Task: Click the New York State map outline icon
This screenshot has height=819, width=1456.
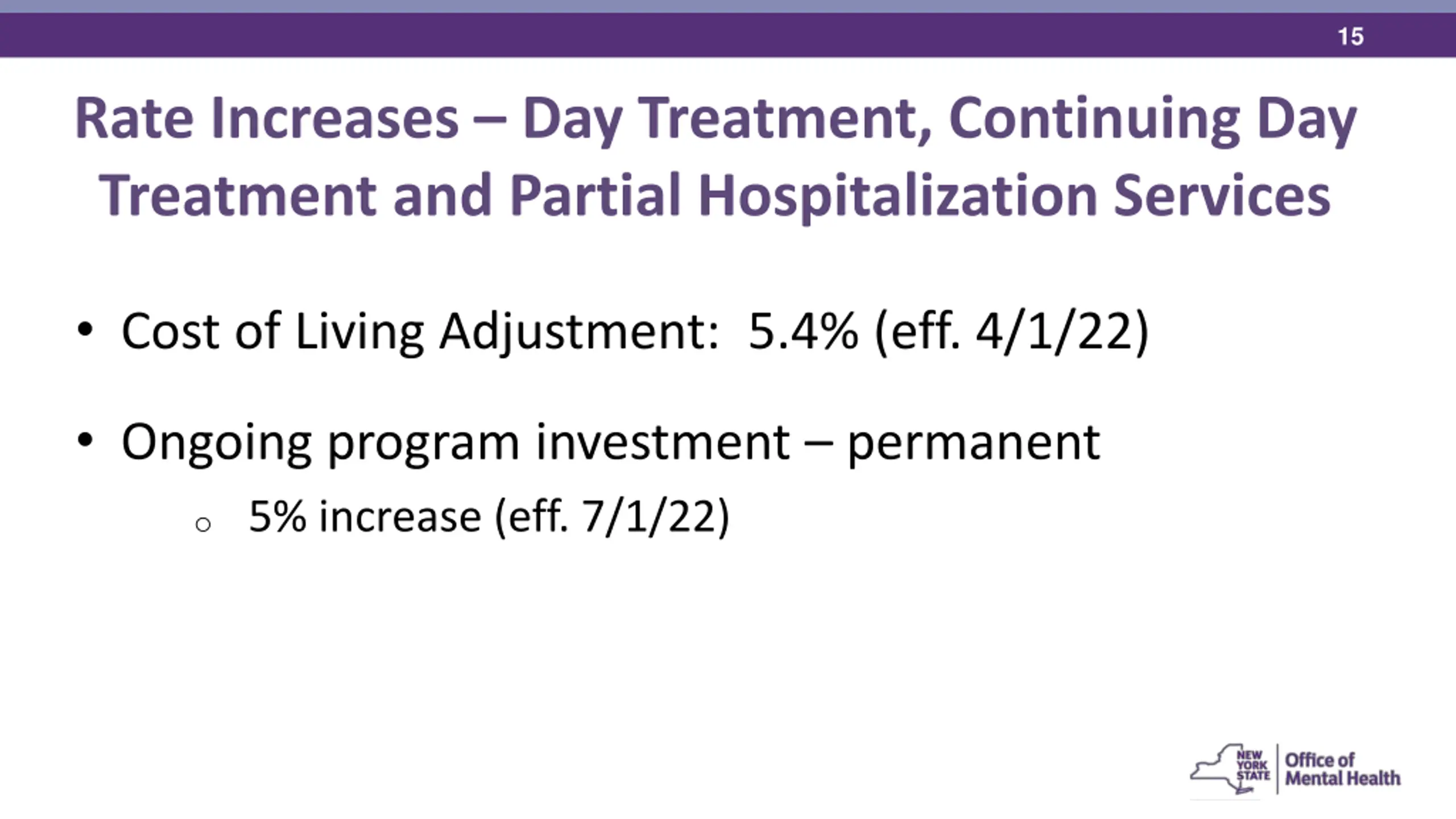Action: (1223, 769)
